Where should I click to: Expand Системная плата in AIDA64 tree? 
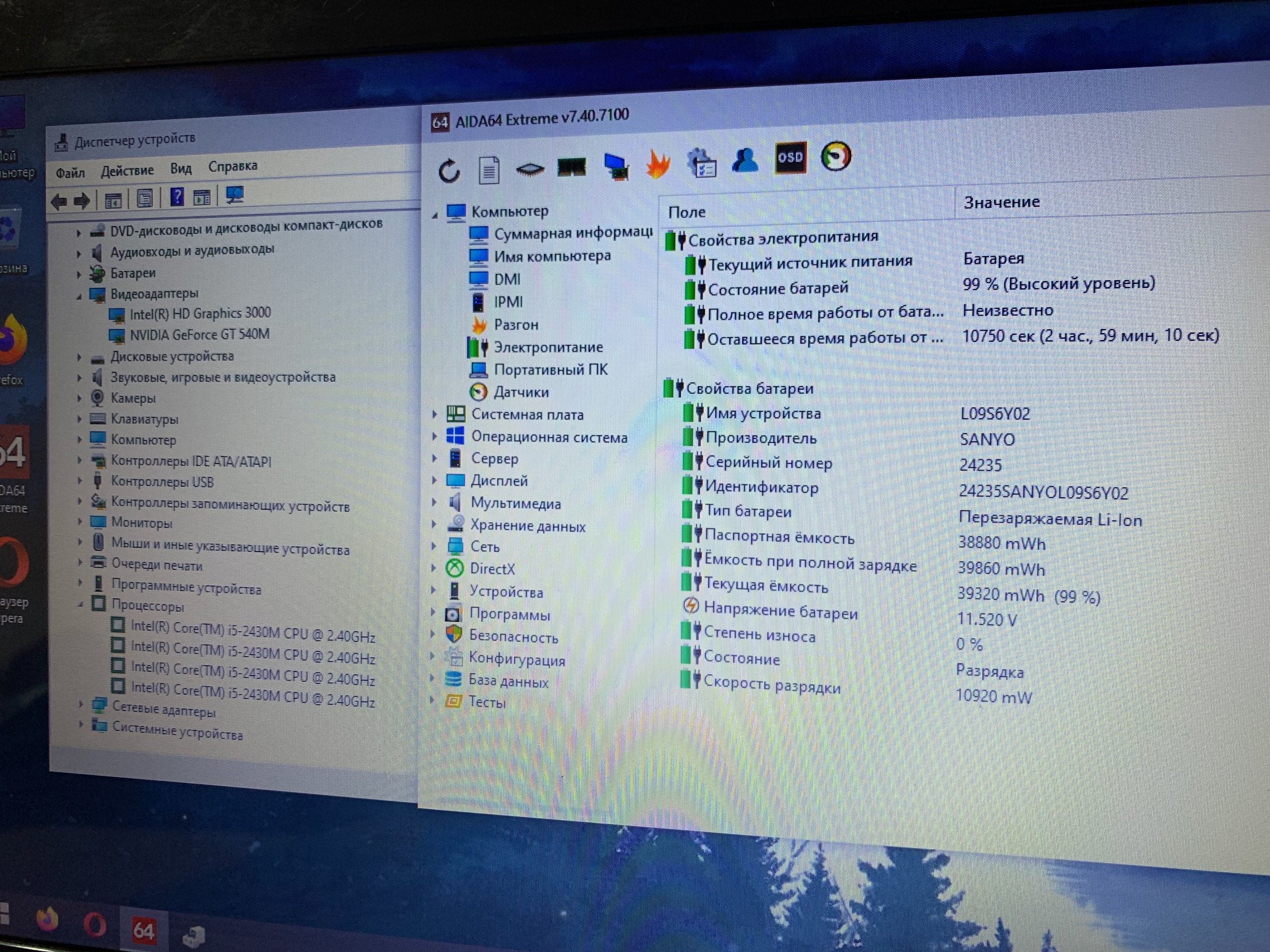click(x=434, y=414)
